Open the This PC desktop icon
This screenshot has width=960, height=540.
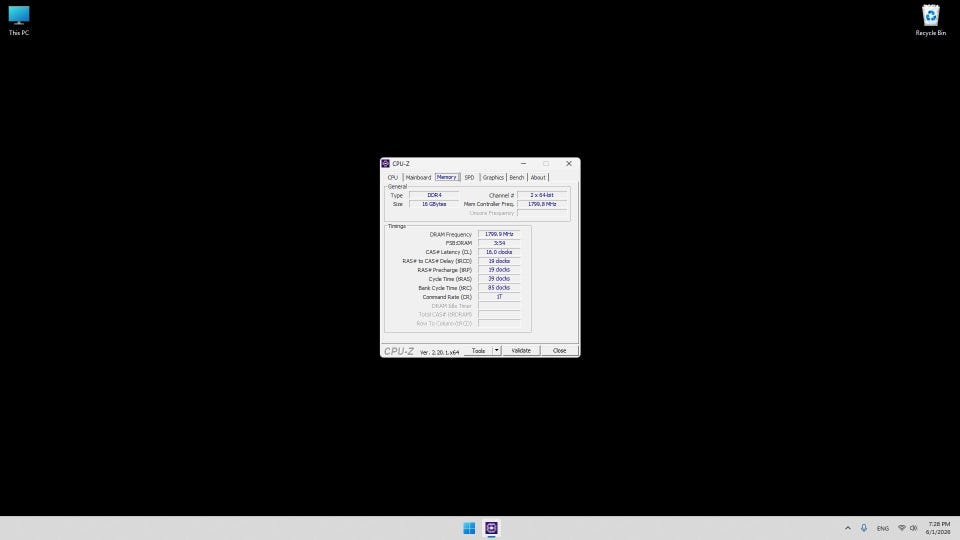(x=19, y=21)
